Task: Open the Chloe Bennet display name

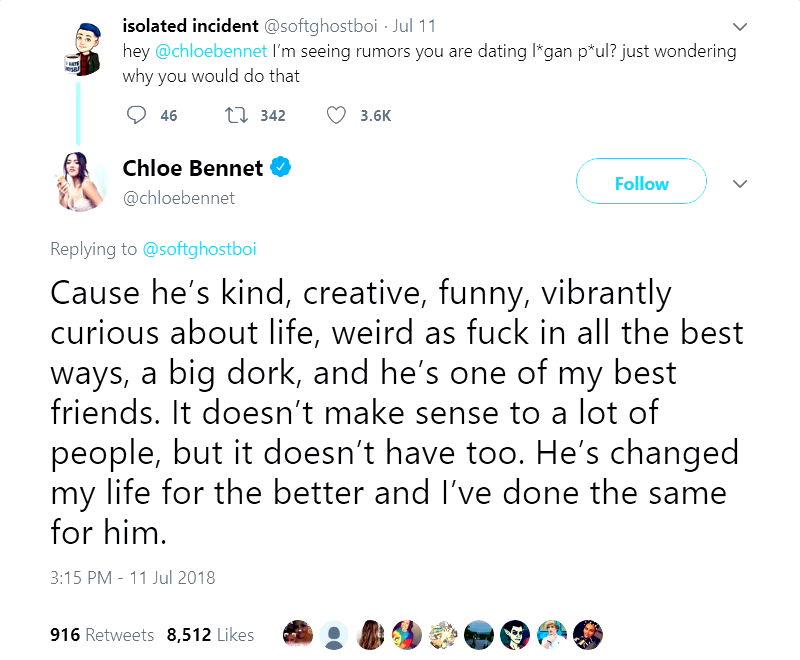Action: [x=193, y=168]
